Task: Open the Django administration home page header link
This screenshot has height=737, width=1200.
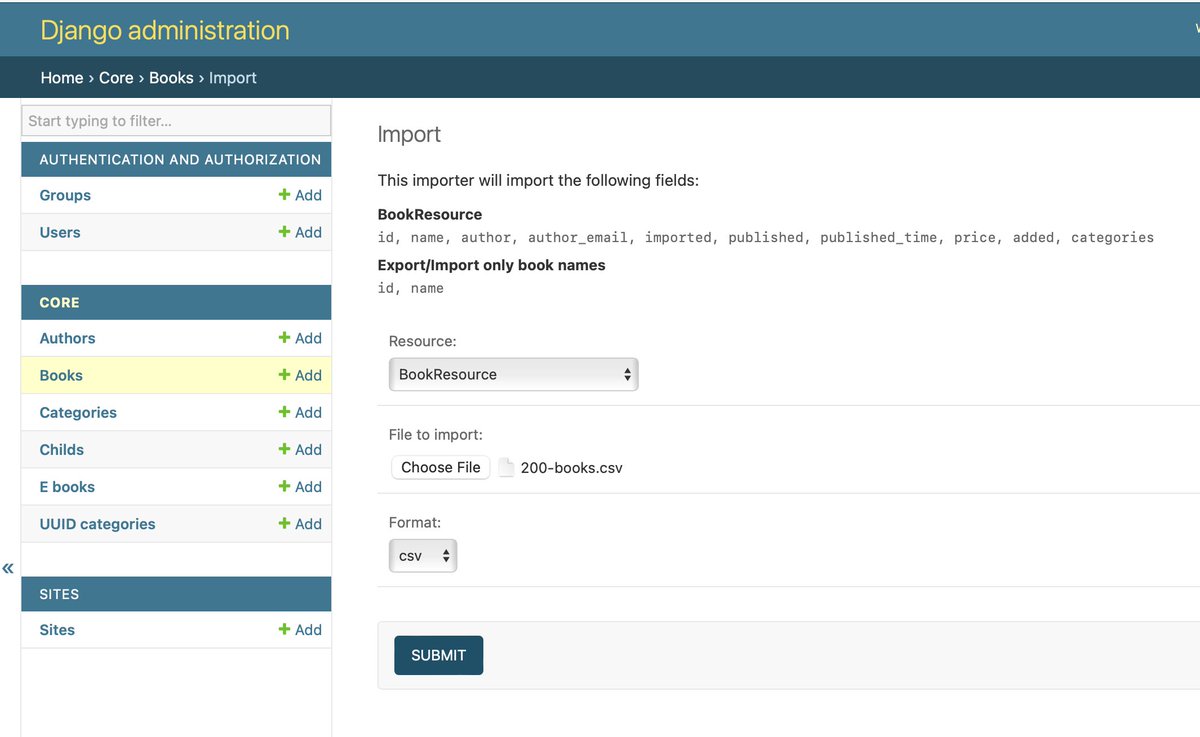Action: tap(164, 30)
